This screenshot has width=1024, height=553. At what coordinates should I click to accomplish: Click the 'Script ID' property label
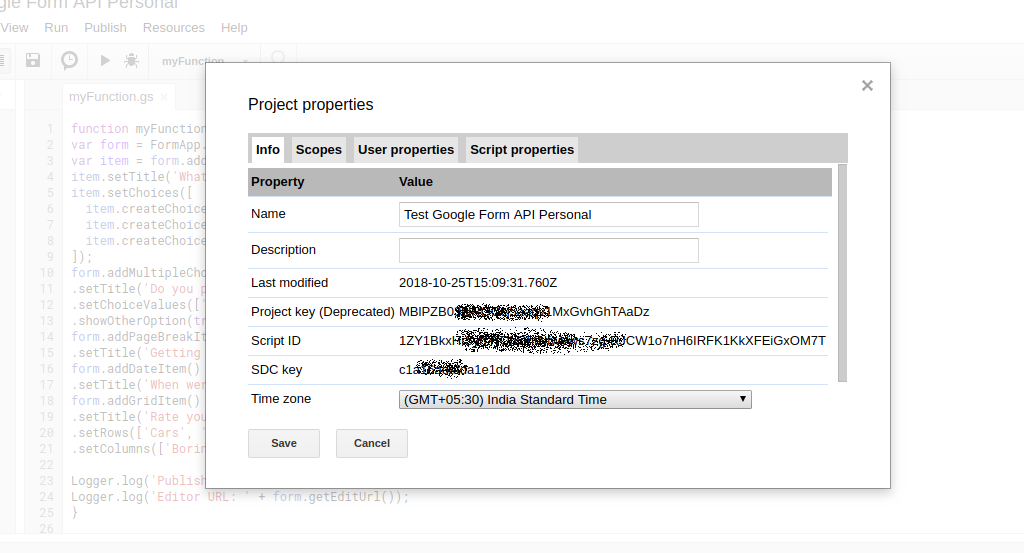(x=276, y=341)
